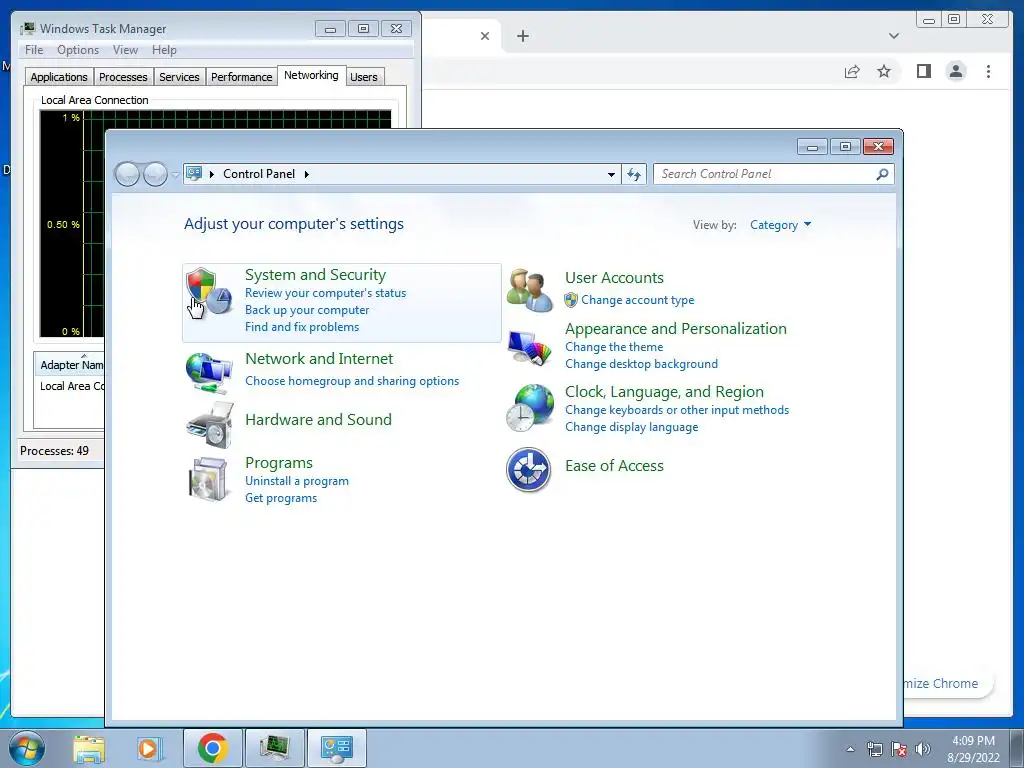Open Change display language link
The width and height of the screenshot is (1024, 768).
(x=632, y=426)
